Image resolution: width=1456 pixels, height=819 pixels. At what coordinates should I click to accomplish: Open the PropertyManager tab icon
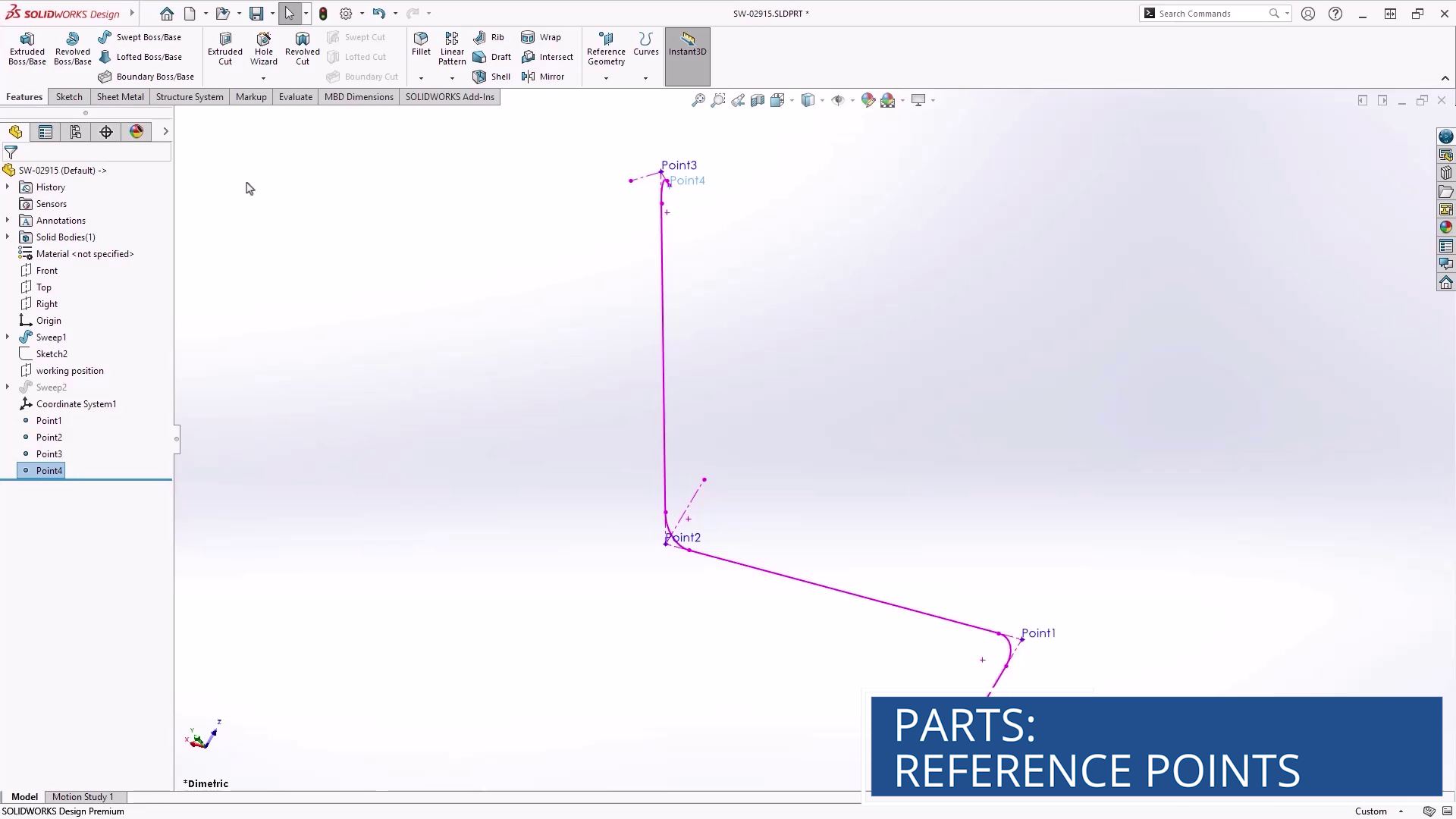(x=45, y=132)
